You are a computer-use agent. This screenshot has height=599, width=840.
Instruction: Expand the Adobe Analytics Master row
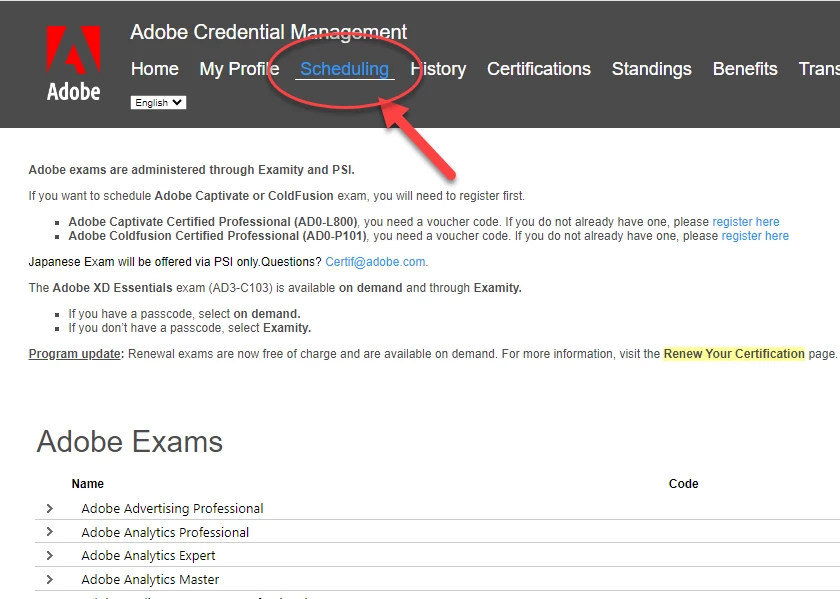click(50, 579)
